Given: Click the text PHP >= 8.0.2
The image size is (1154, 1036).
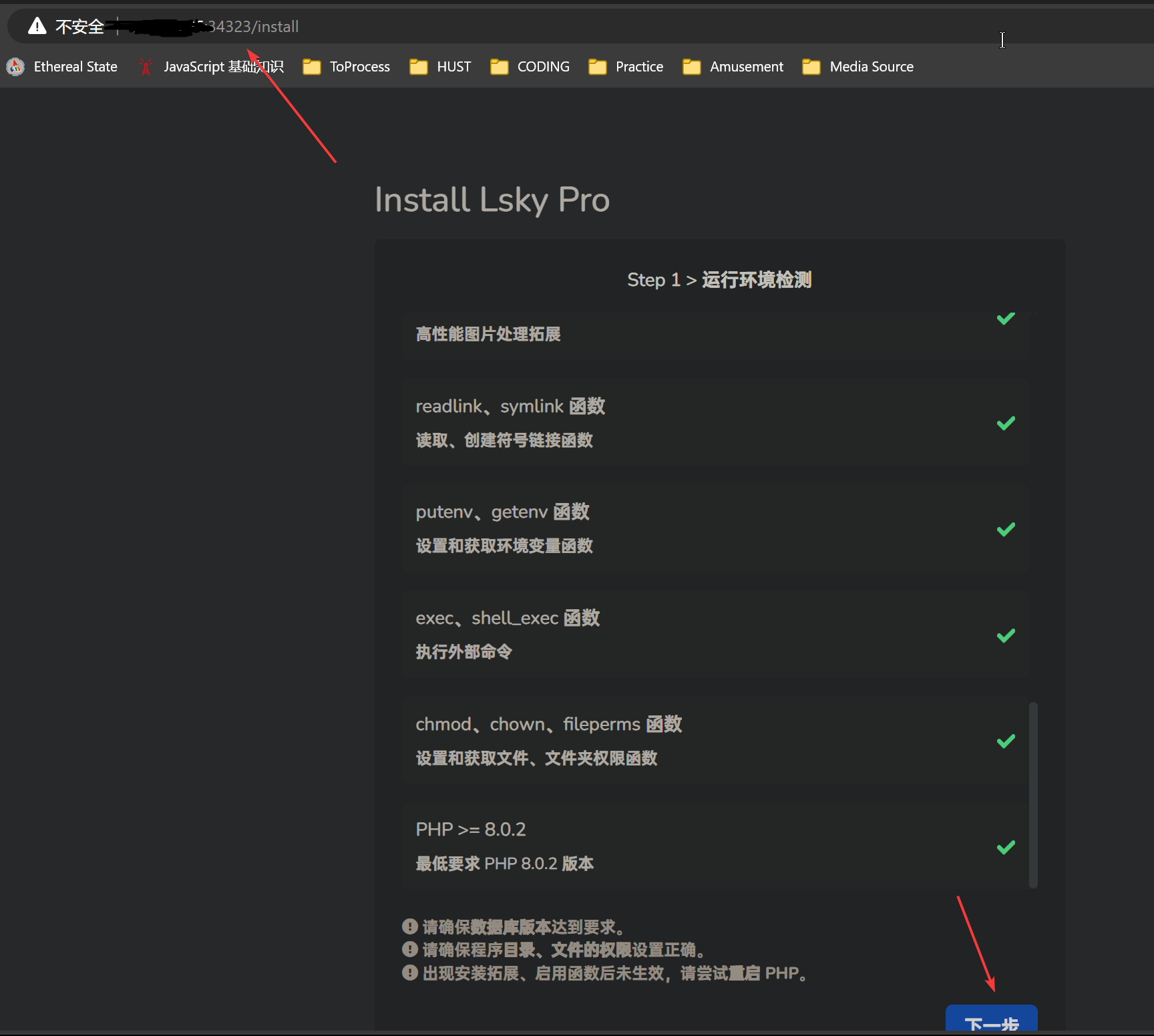Looking at the screenshot, I should point(471,830).
